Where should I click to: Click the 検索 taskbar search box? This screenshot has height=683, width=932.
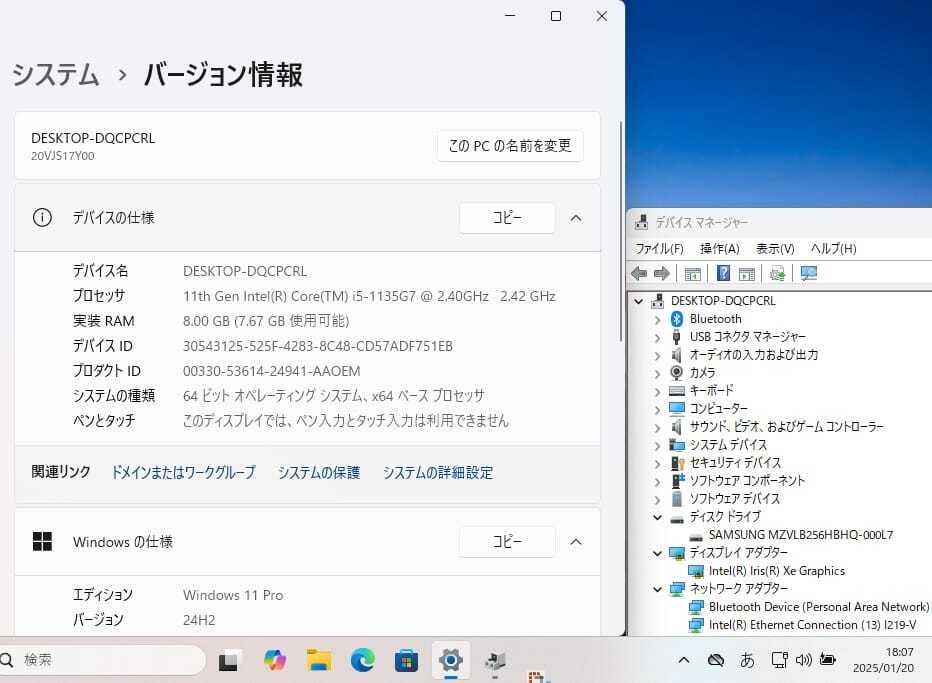point(101,660)
